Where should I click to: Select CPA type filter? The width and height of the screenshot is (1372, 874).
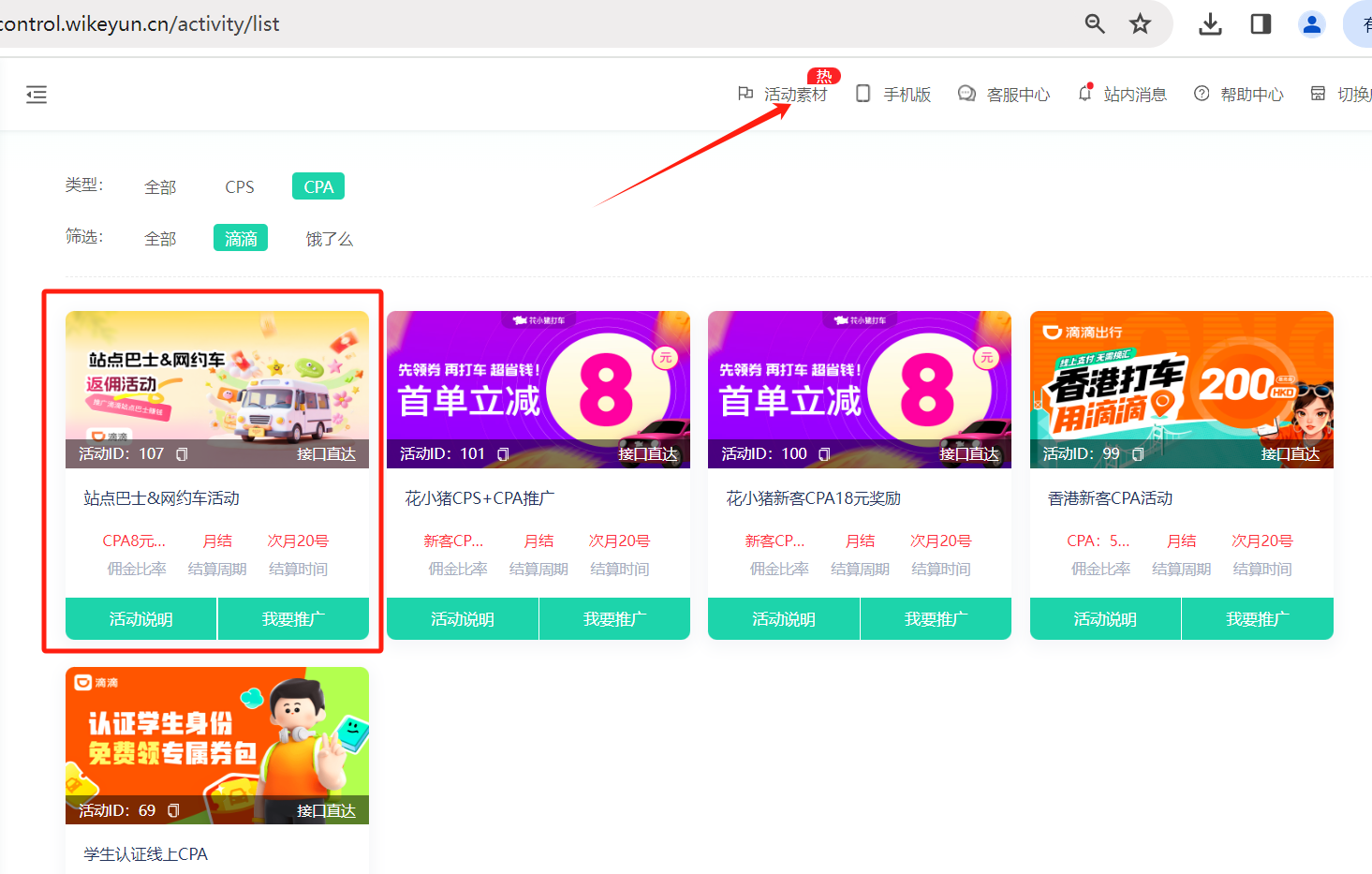(318, 186)
